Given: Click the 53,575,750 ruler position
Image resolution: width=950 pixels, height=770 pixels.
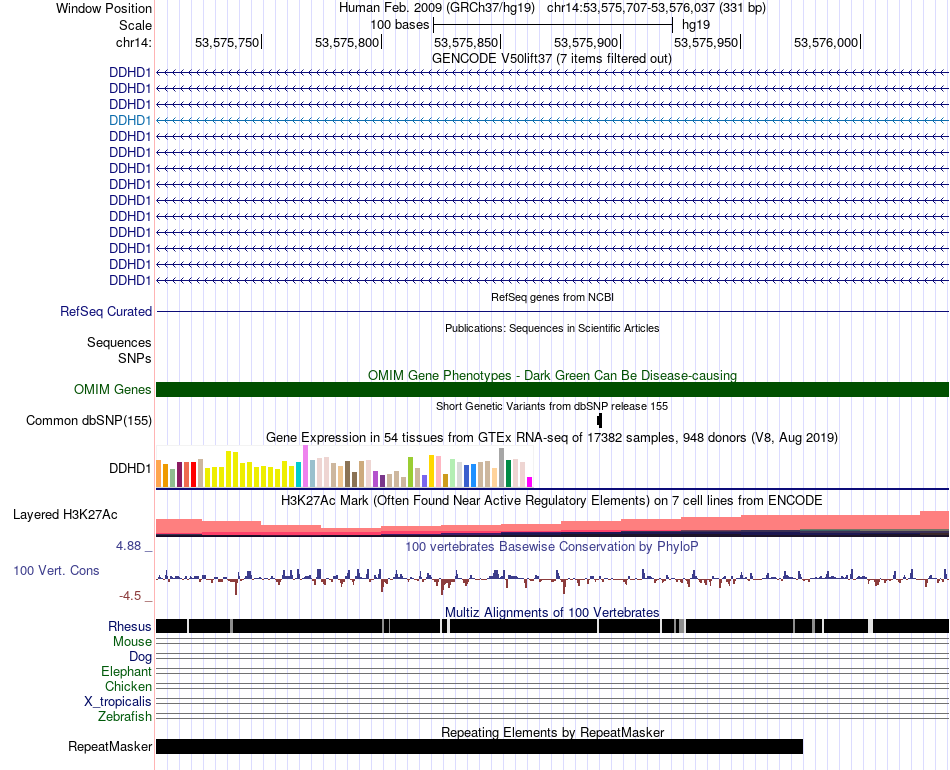Looking at the screenshot, I should point(227,42).
